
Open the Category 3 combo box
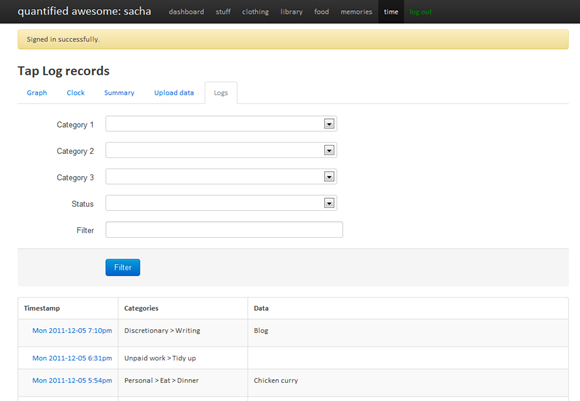(221, 177)
